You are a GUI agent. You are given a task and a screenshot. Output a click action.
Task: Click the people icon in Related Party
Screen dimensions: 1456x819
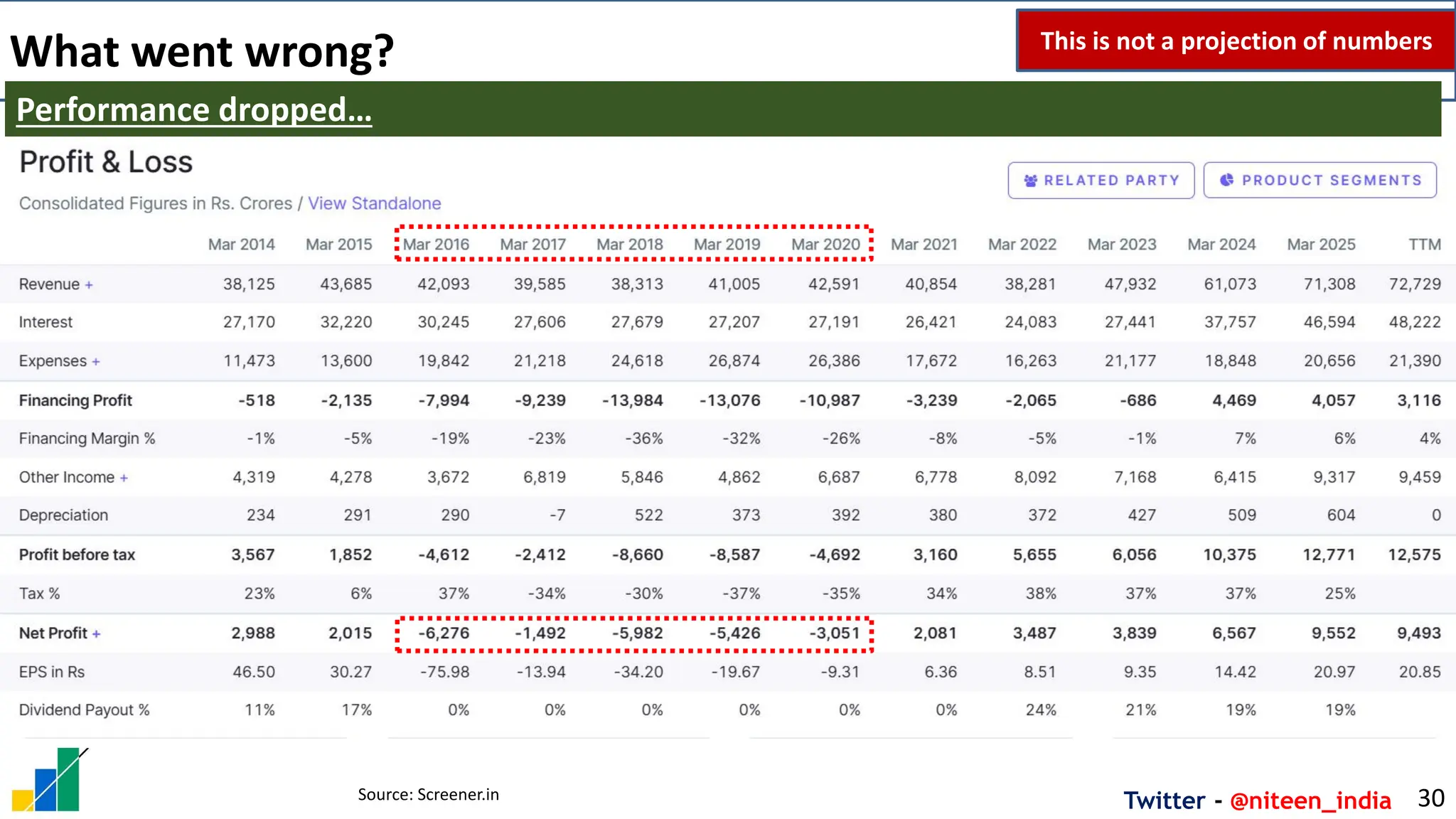[1031, 181]
